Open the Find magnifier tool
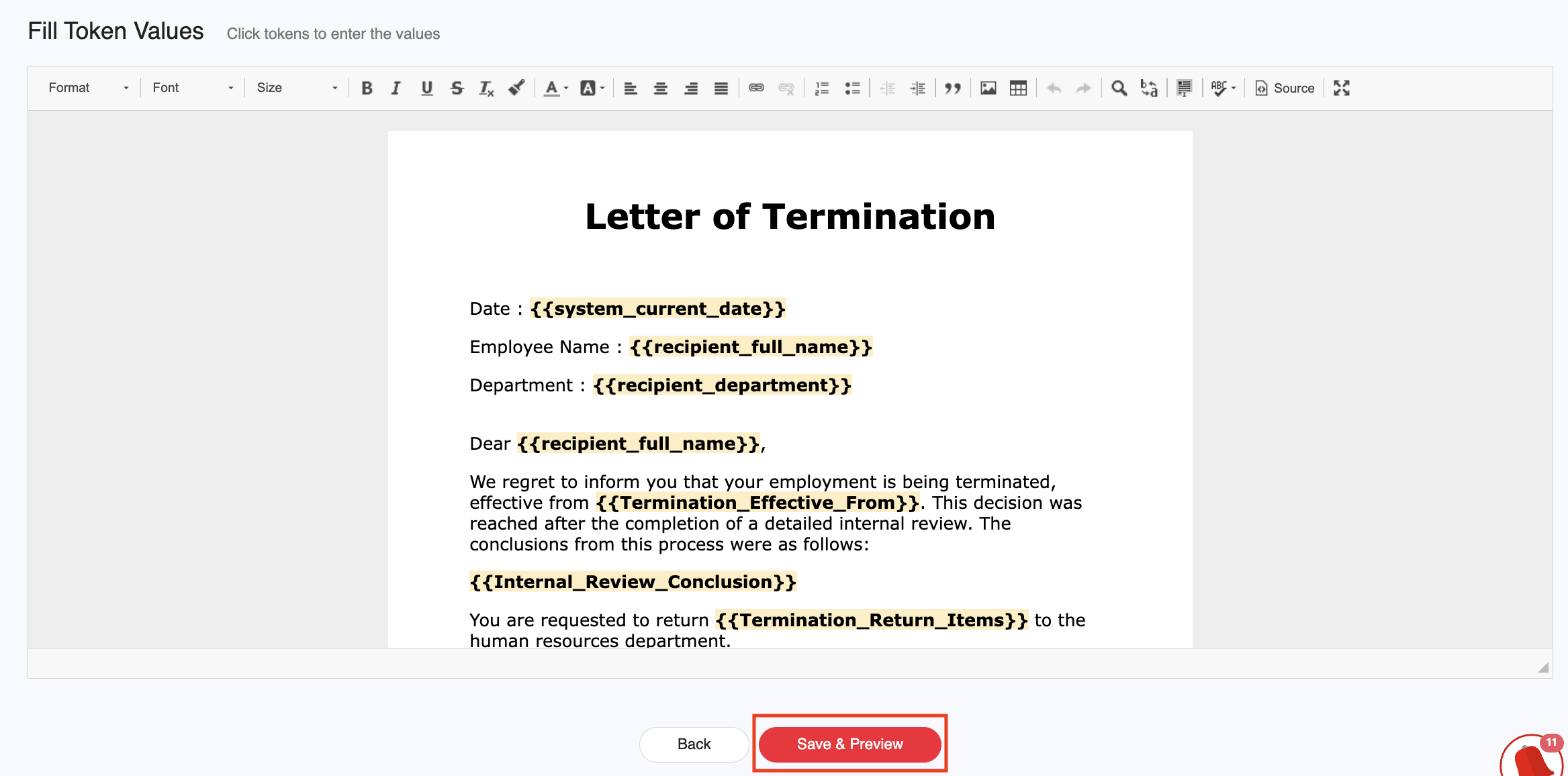 pyautogui.click(x=1119, y=88)
